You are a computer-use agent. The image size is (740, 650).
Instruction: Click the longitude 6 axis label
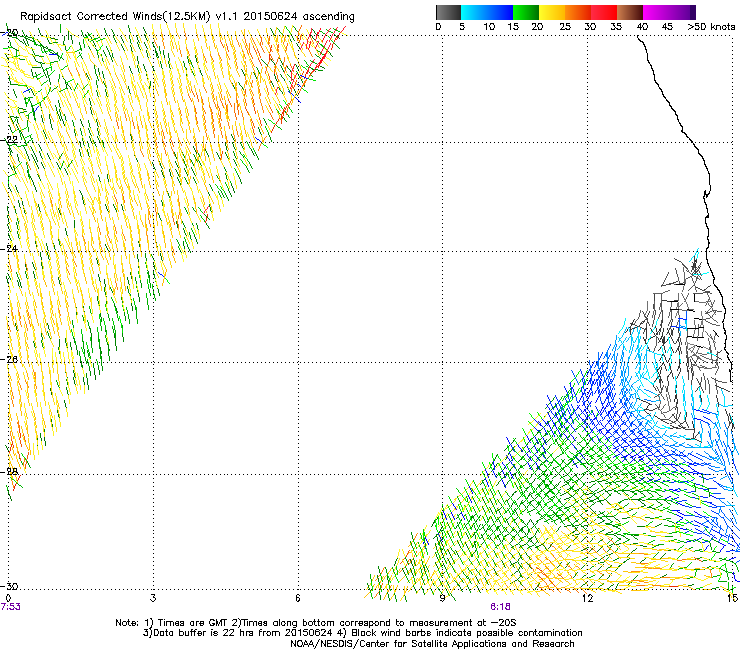(x=298, y=598)
